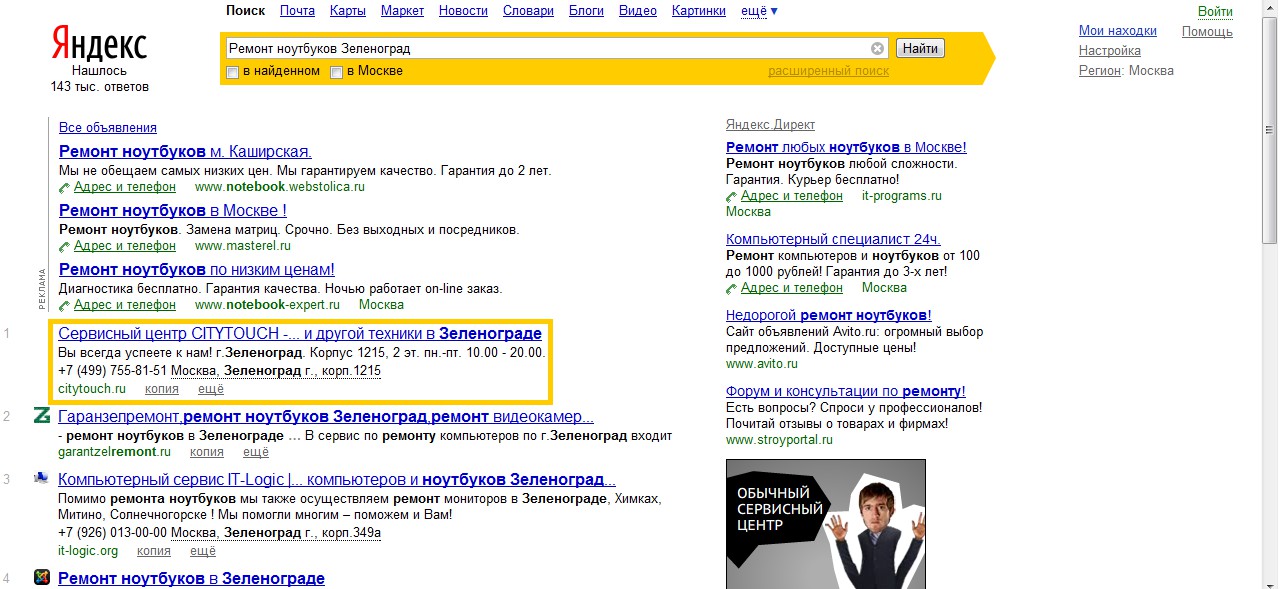Click the scrollbar up arrow
Image resolution: width=1280 pixels, height=589 pixels.
1270,8
